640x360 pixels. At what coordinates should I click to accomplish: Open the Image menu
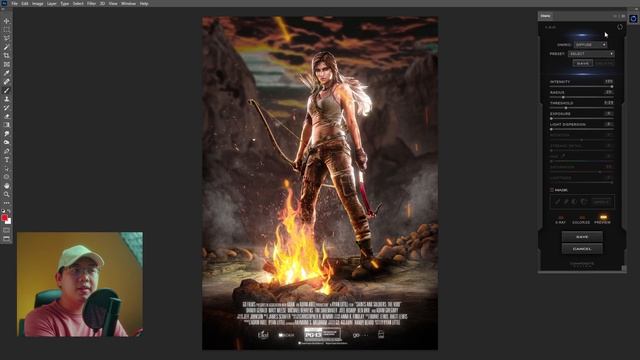click(38, 4)
